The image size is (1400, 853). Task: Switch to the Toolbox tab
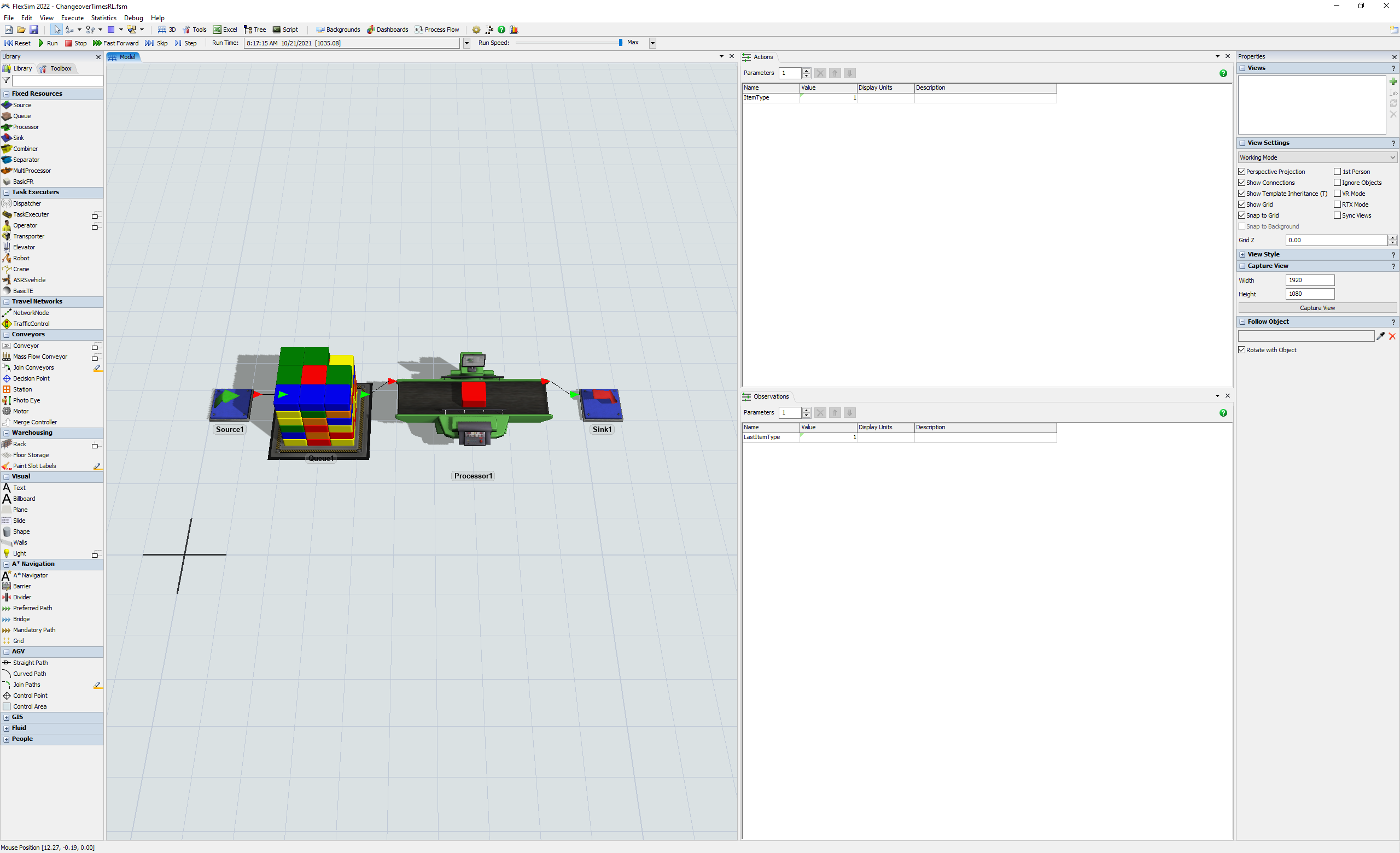click(x=56, y=68)
